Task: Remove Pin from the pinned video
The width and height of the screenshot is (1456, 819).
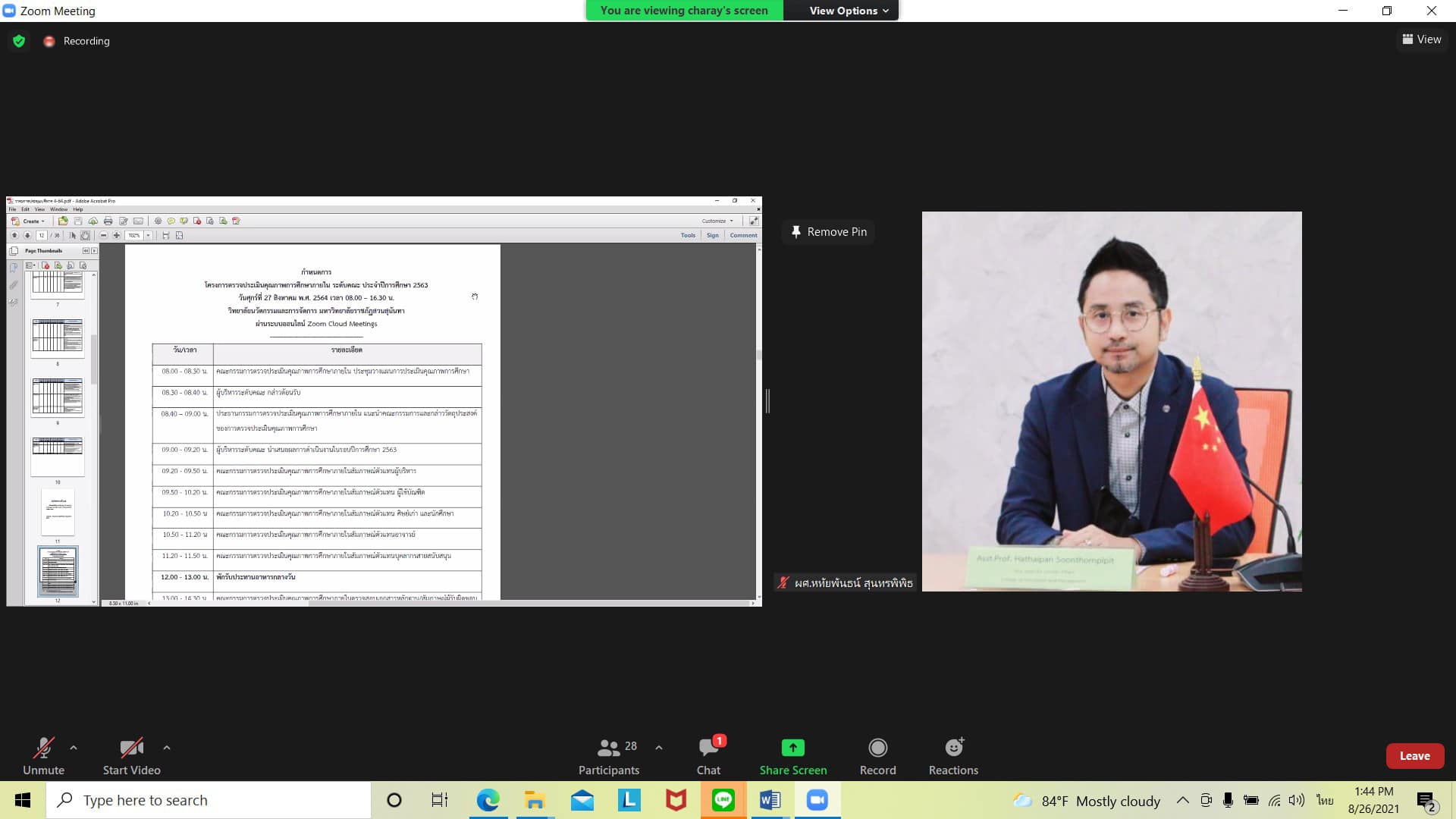Action: point(828,232)
